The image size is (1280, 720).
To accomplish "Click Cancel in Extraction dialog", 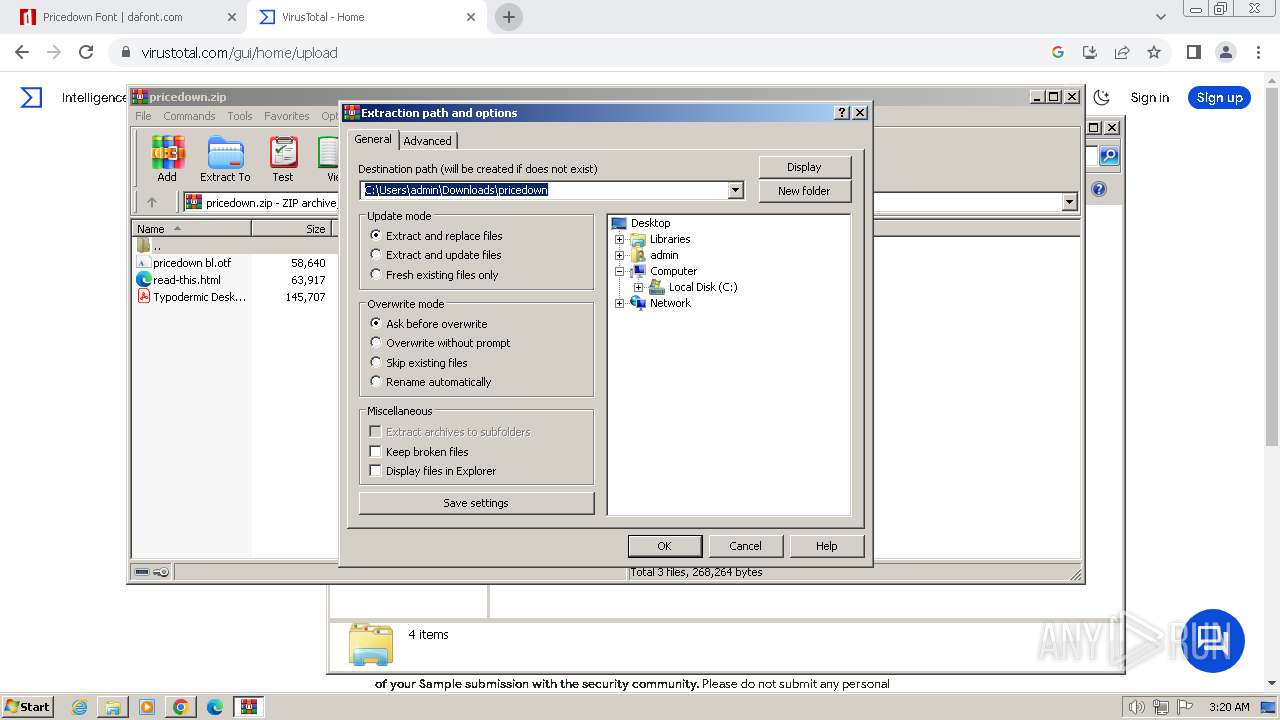I will pos(745,546).
